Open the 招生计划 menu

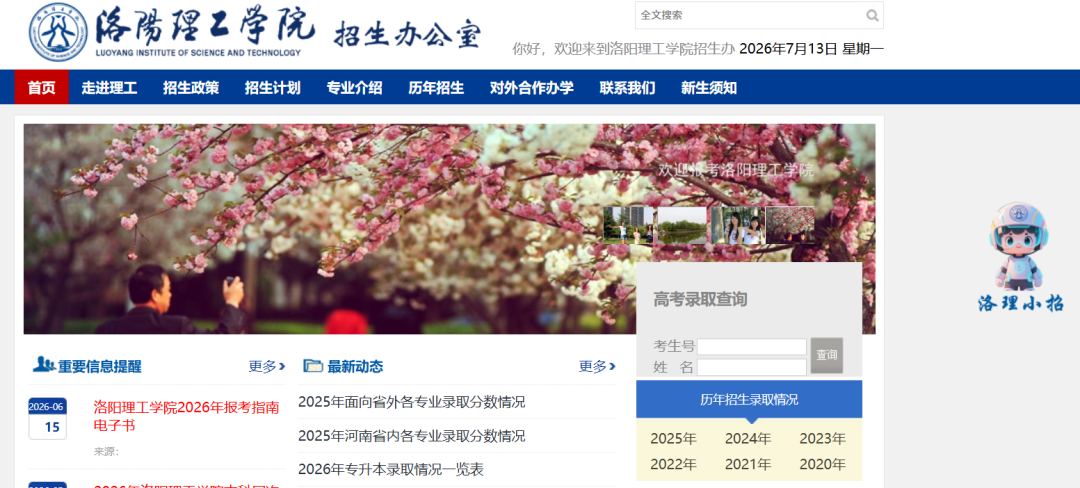(273, 87)
